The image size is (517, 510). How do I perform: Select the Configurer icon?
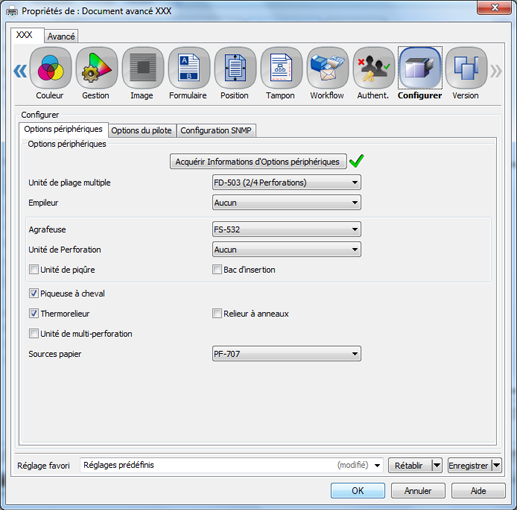click(x=420, y=68)
